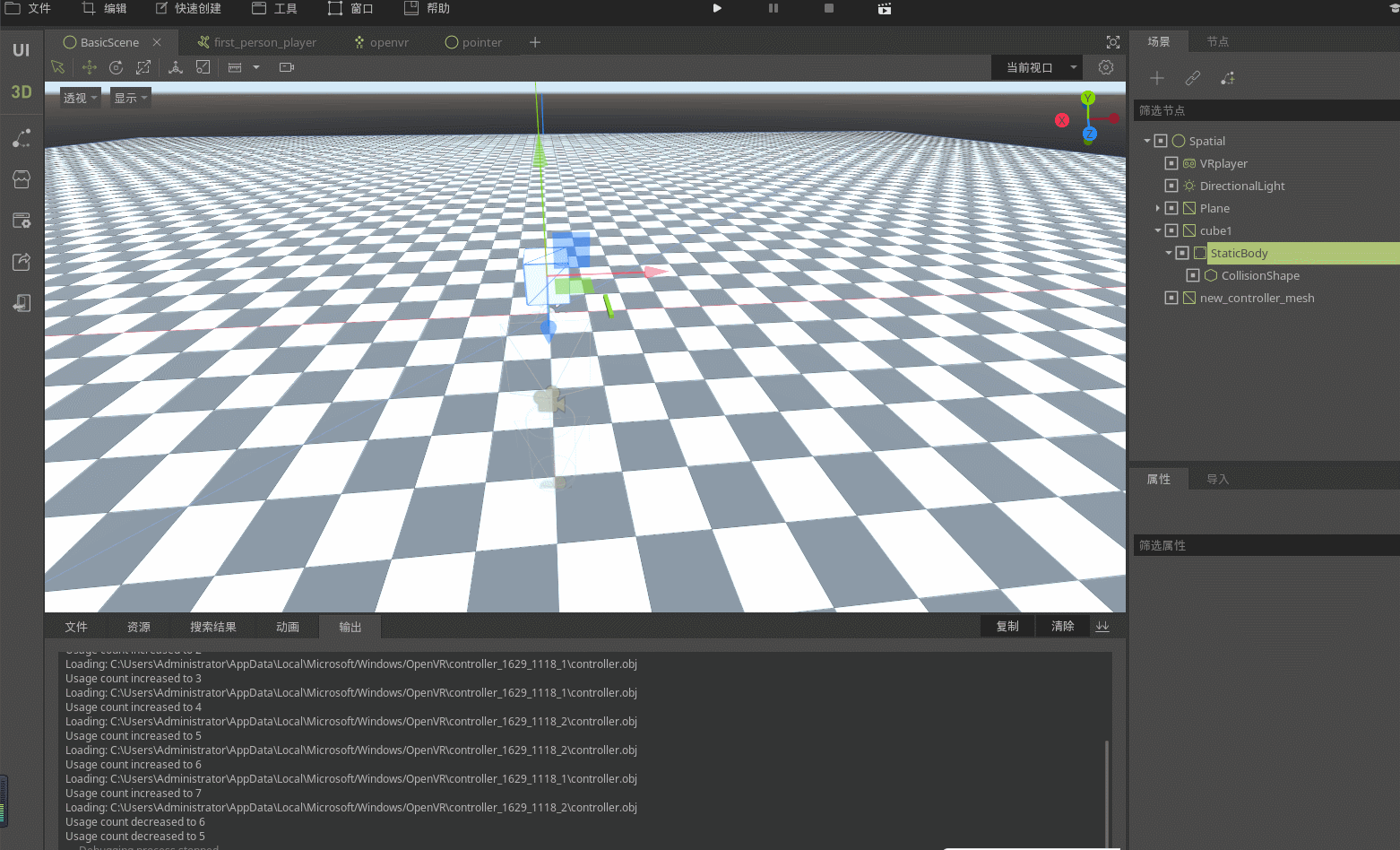Stop the running project
Screen dimensions: 1400x850
tap(829, 8)
